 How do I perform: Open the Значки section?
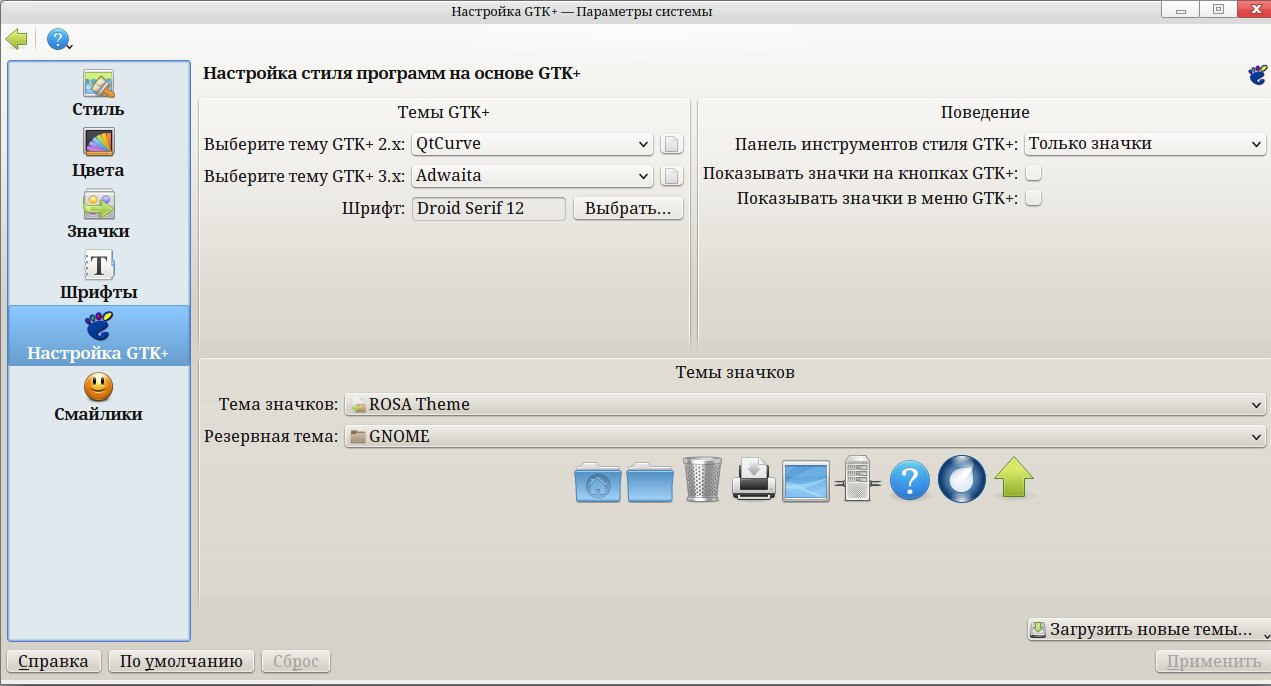(99, 216)
